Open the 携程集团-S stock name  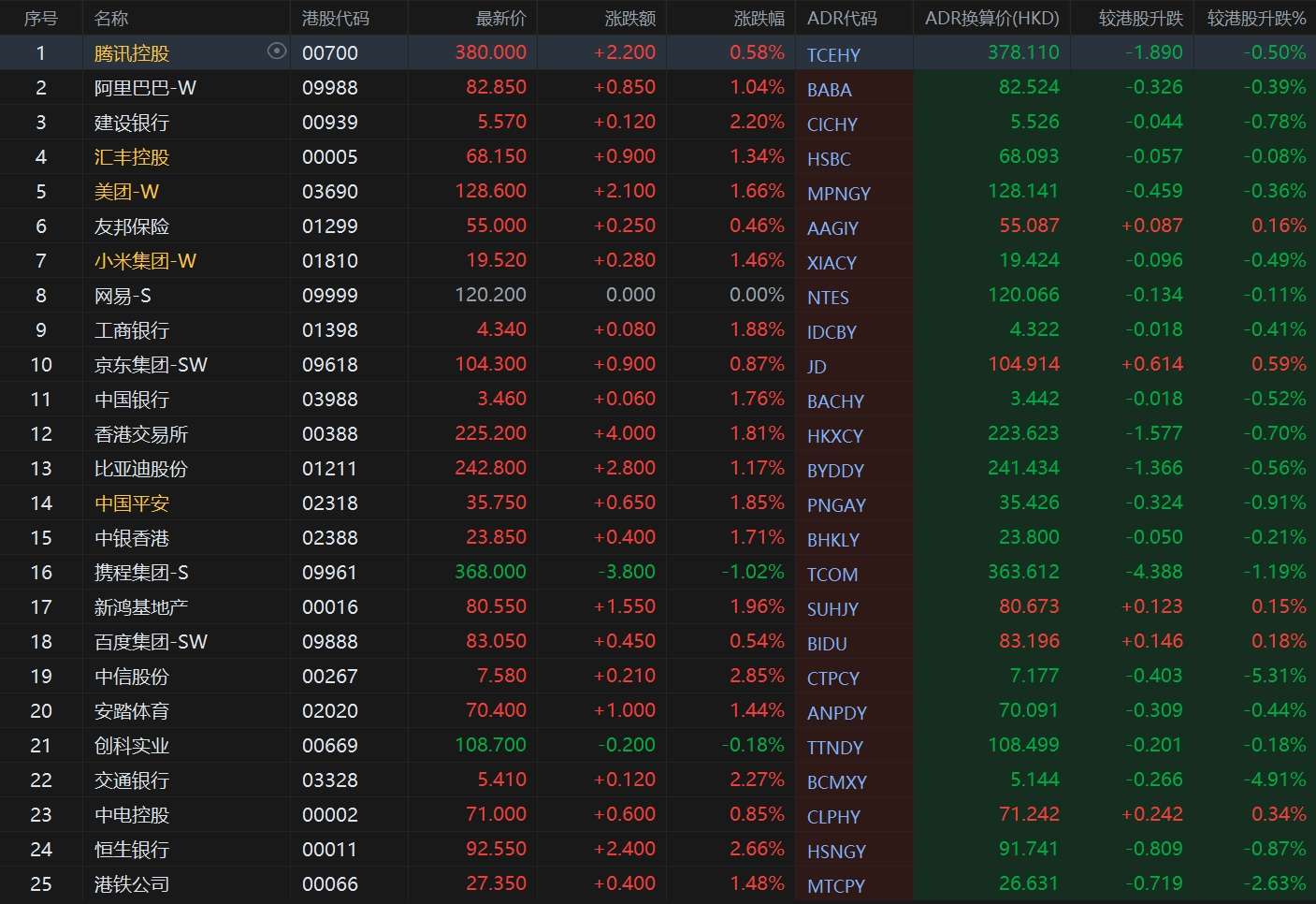tap(141, 573)
